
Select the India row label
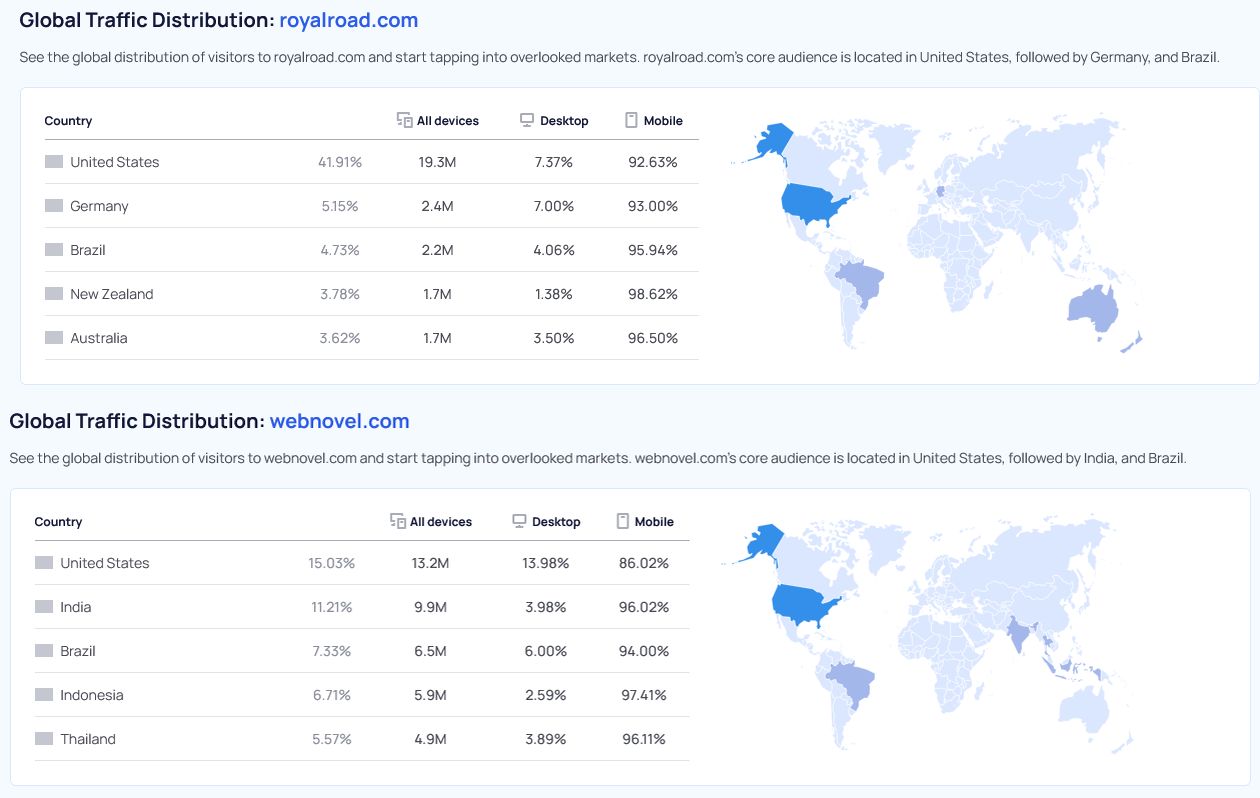click(75, 607)
